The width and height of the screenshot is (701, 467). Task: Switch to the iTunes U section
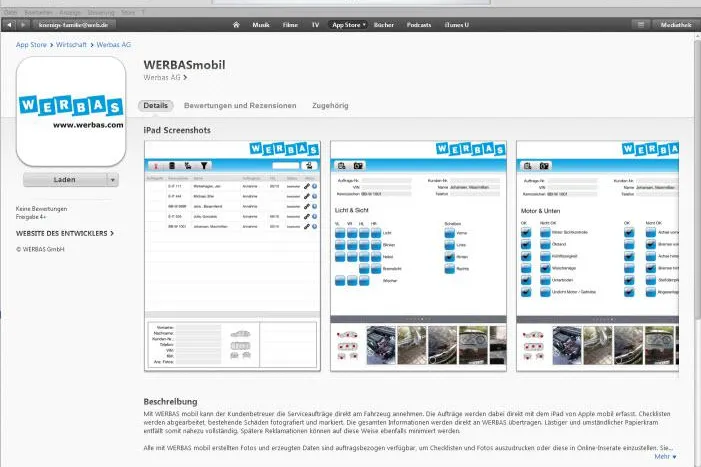(456, 25)
